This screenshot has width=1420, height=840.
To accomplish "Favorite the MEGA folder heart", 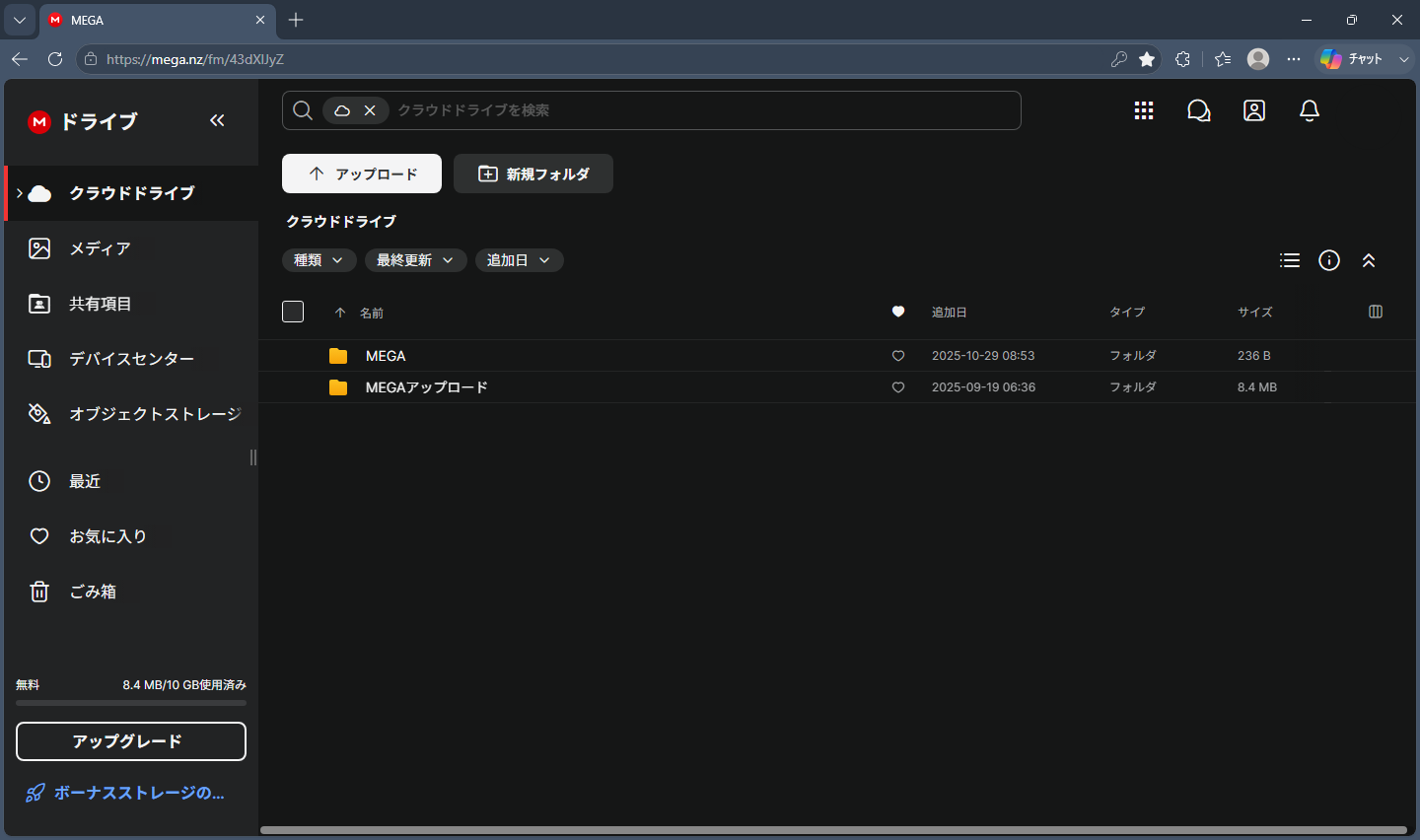I will [898, 356].
